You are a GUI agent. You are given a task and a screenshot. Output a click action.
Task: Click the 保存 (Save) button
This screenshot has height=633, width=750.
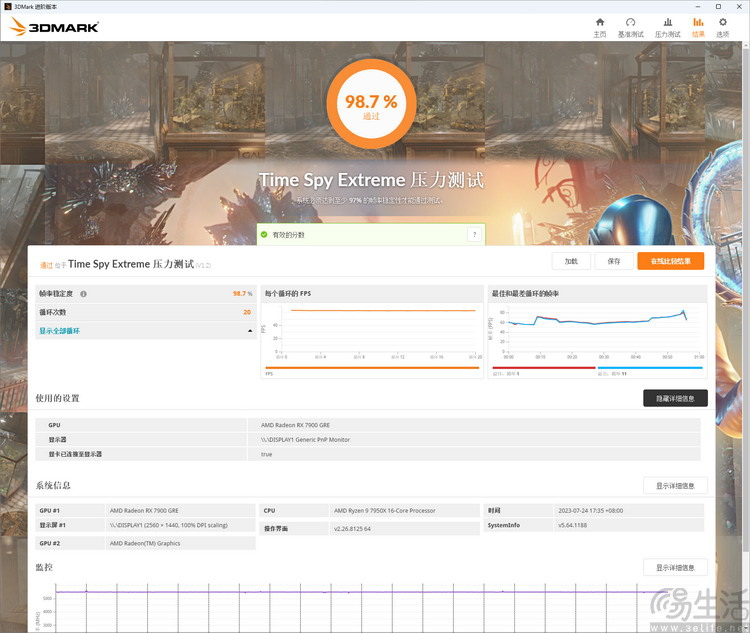pos(614,261)
